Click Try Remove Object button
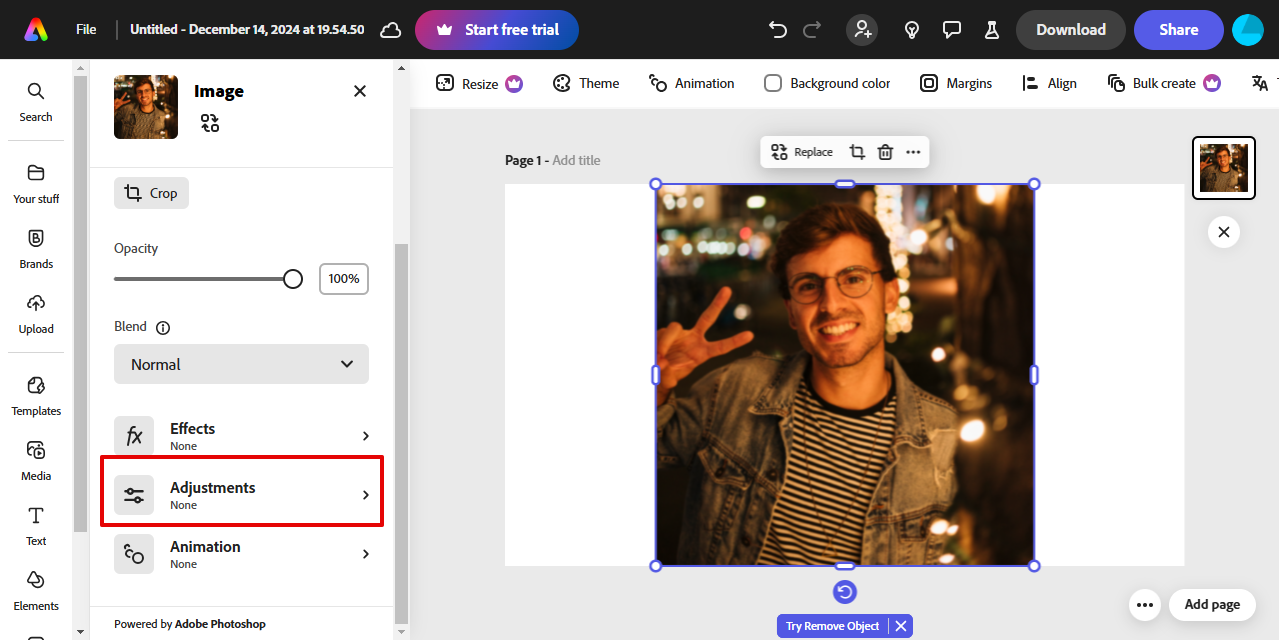 832,626
